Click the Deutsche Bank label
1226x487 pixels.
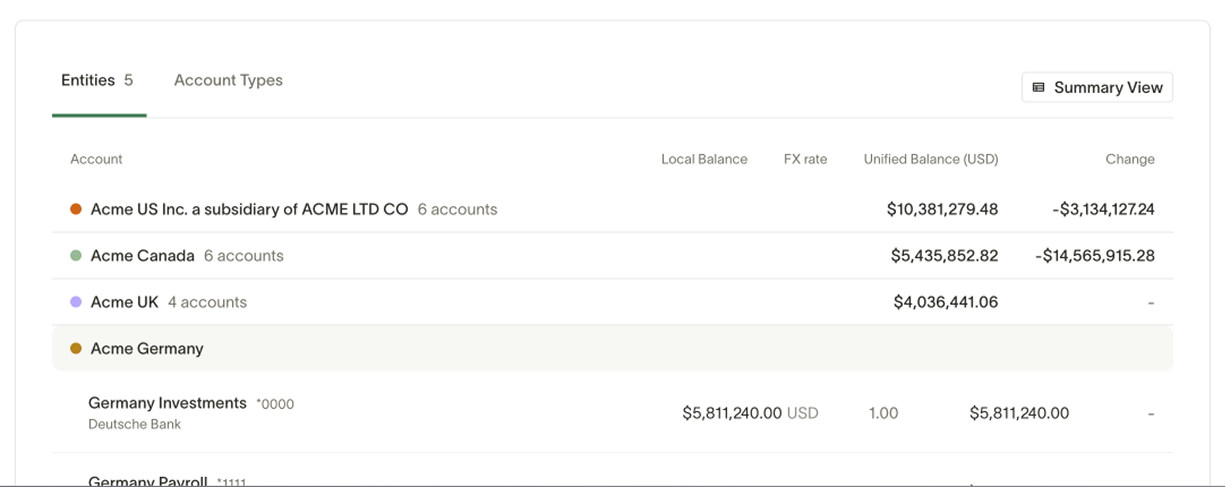(135, 424)
